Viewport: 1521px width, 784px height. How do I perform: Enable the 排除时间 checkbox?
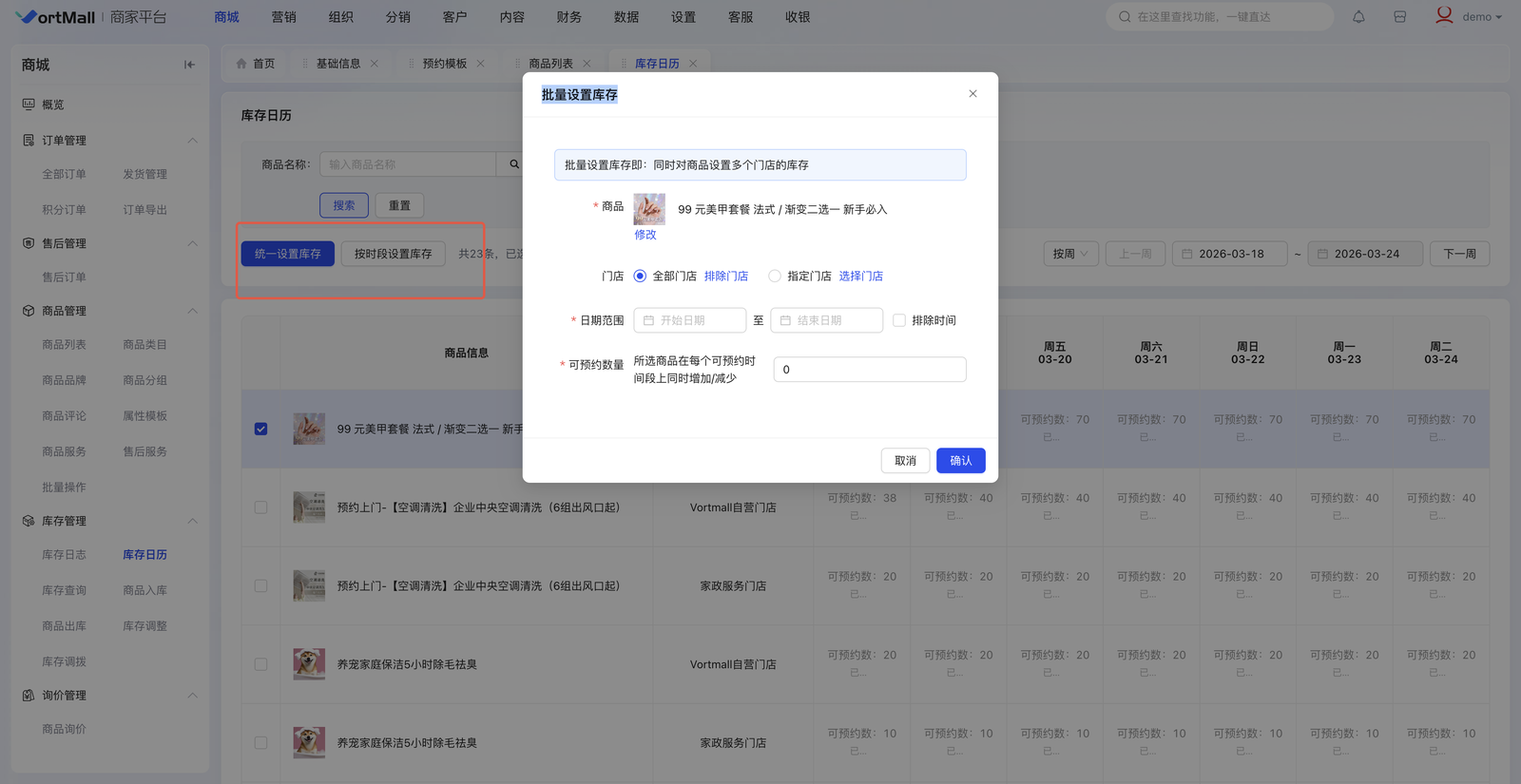point(899,321)
